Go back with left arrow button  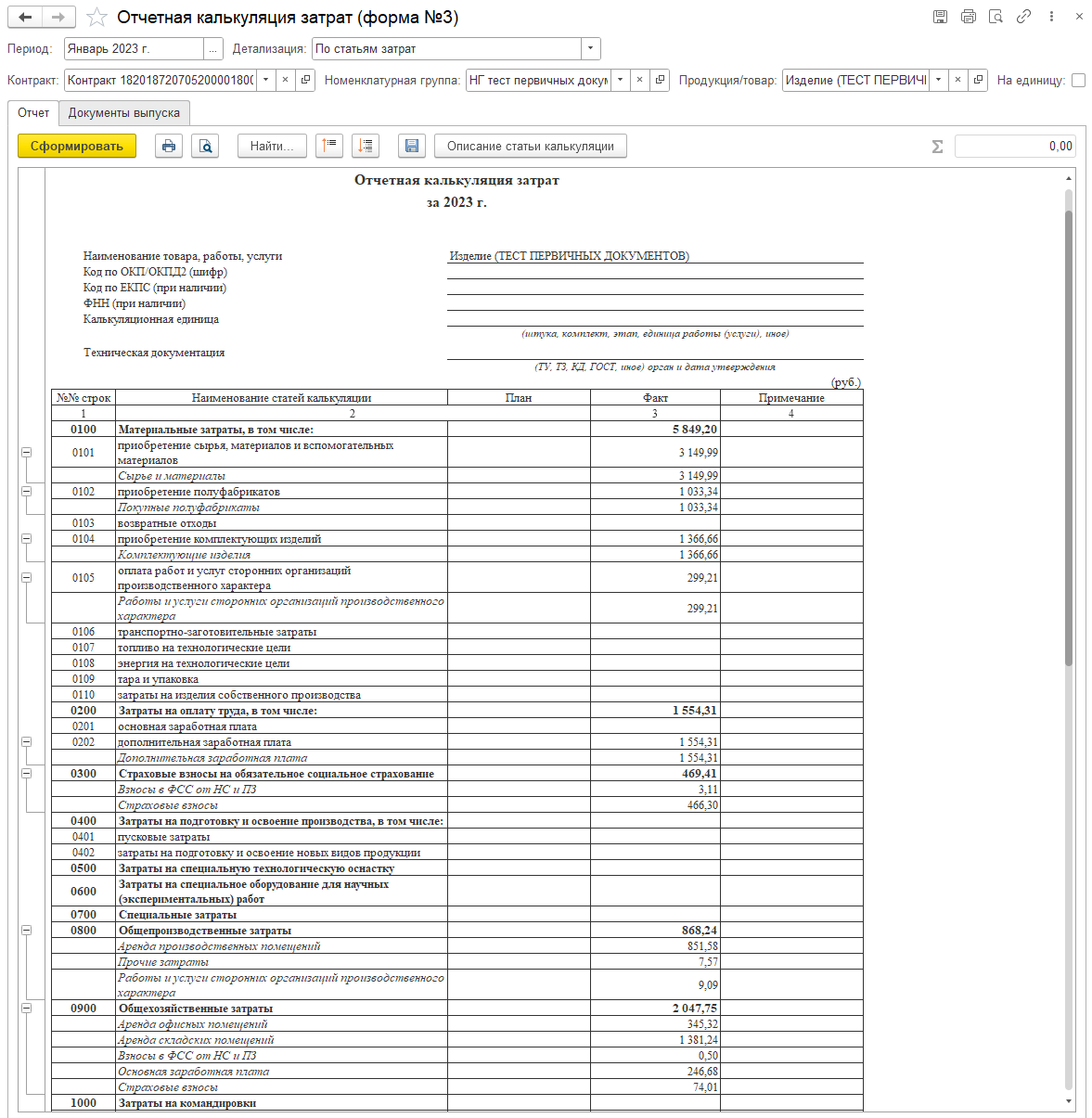(x=26, y=18)
